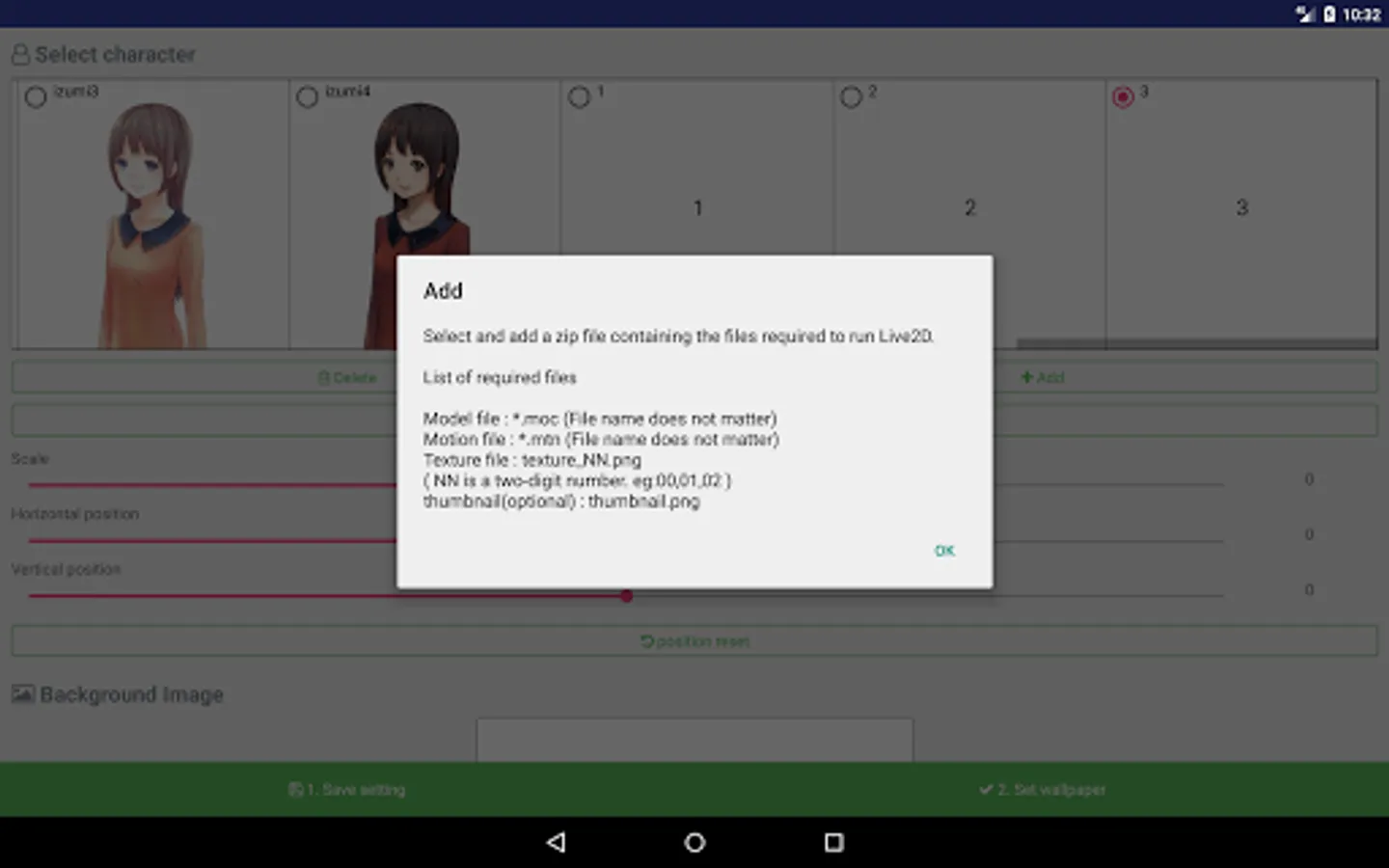Click the person icon beside Select character
Image resolution: width=1389 pixels, height=868 pixels.
pos(20,55)
